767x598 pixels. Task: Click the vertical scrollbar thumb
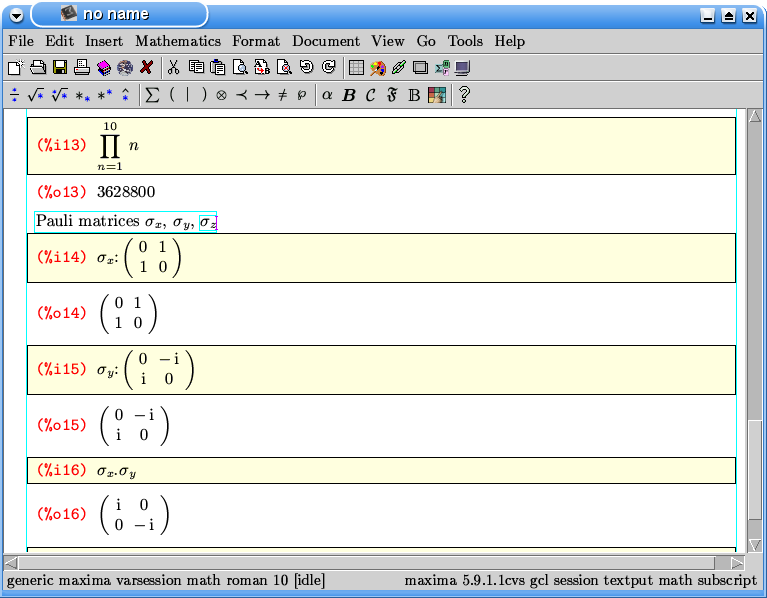click(x=755, y=471)
